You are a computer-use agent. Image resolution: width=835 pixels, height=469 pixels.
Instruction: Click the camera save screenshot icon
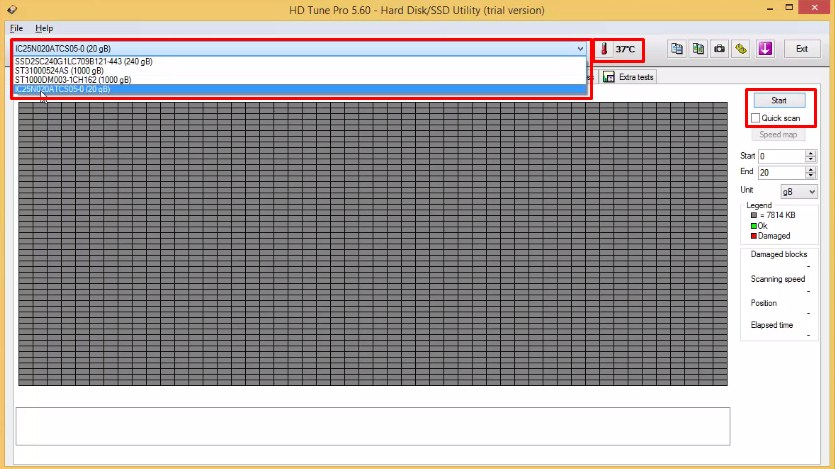[x=719, y=48]
